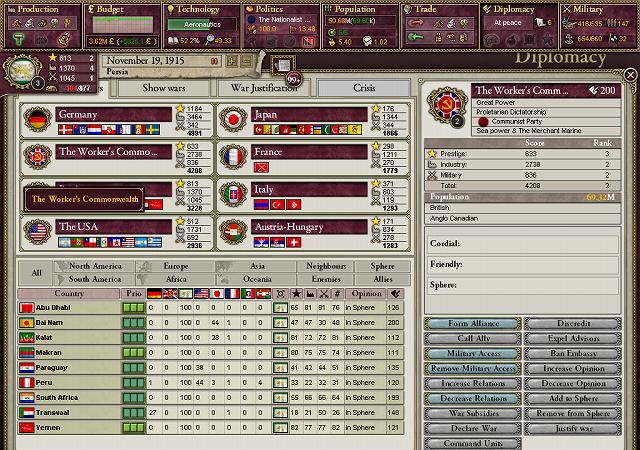
Task: Click the Italy flag emblem
Action: (232, 193)
